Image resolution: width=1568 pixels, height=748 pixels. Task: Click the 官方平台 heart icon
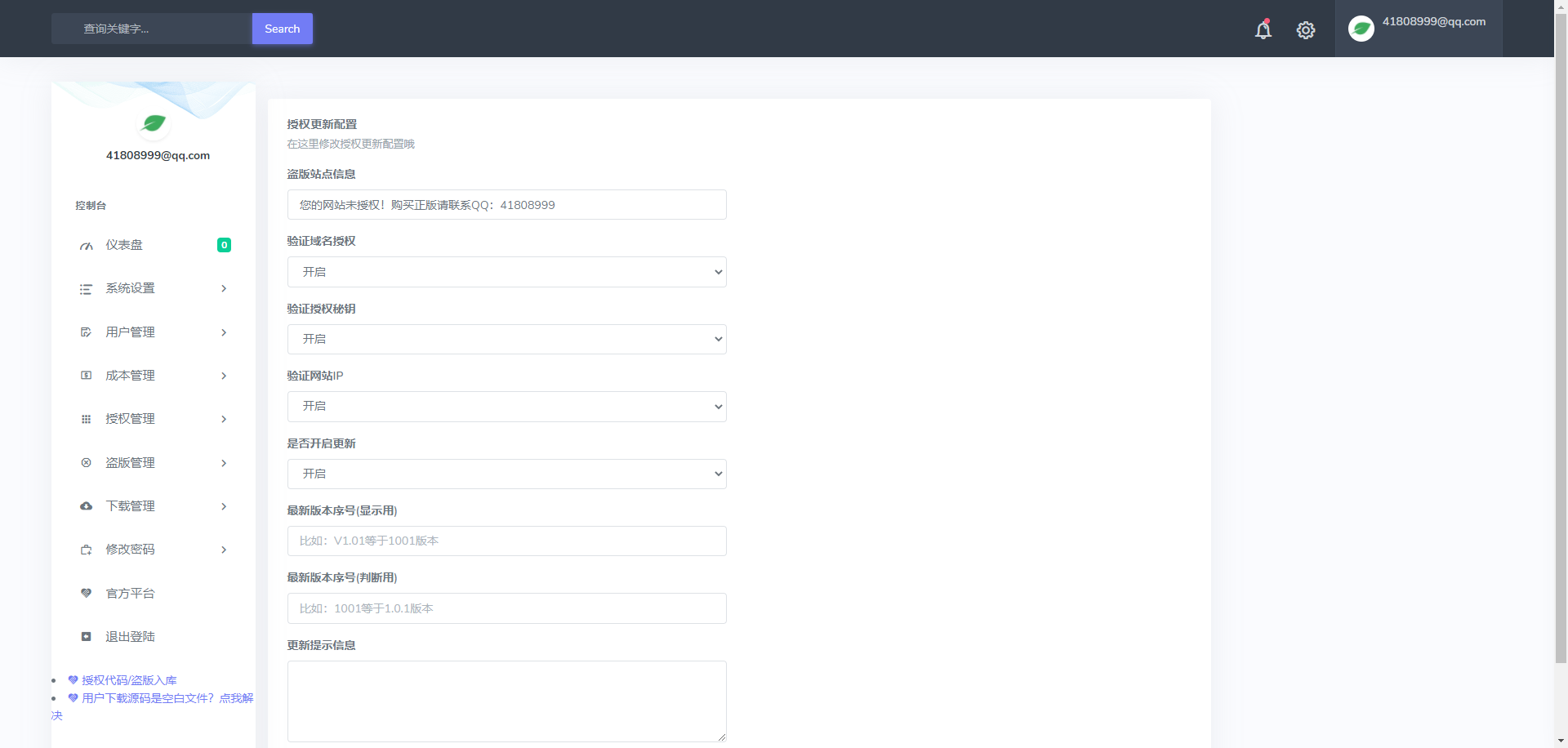pos(86,594)
